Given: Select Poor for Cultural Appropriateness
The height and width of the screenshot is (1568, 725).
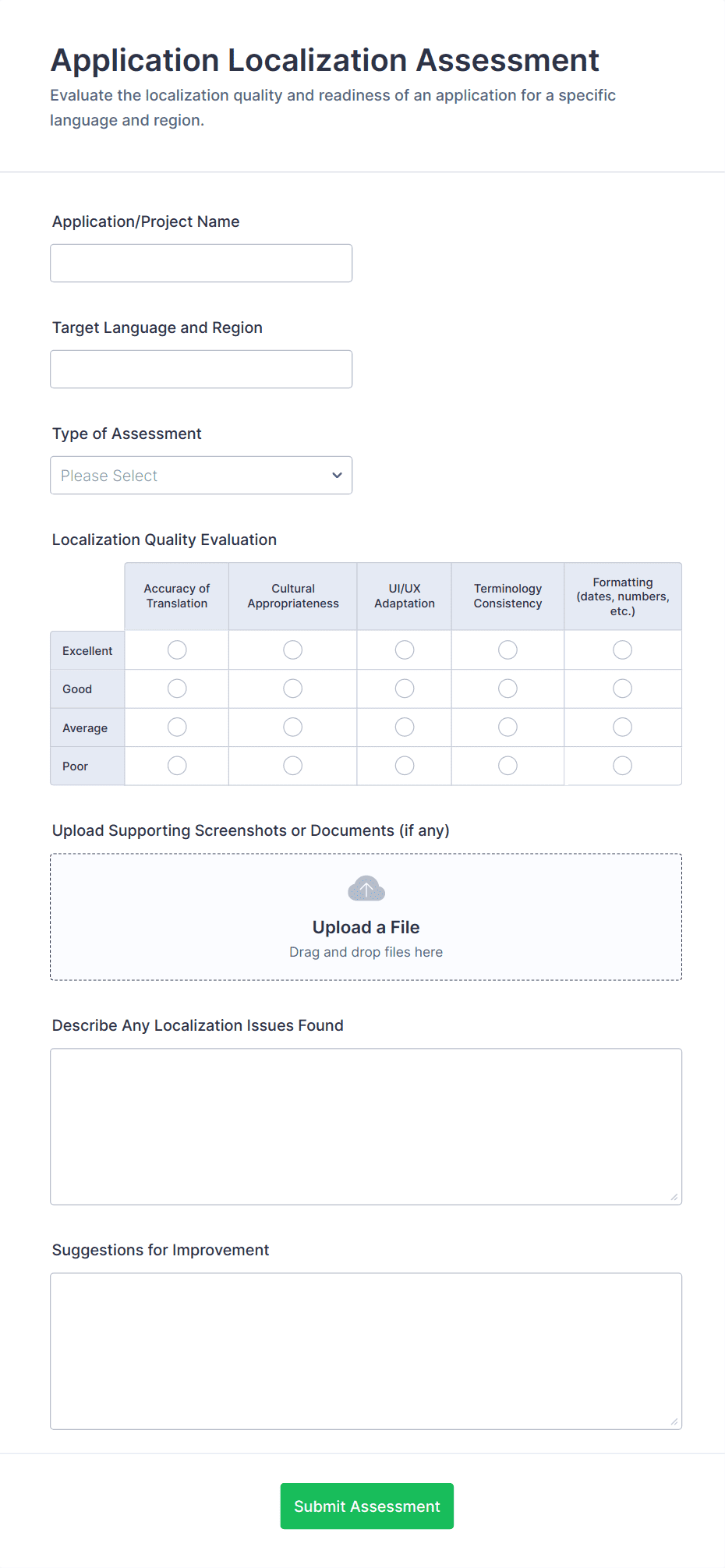Looking at the screenshot, I should pyautogui.click(x=292, y=766).
